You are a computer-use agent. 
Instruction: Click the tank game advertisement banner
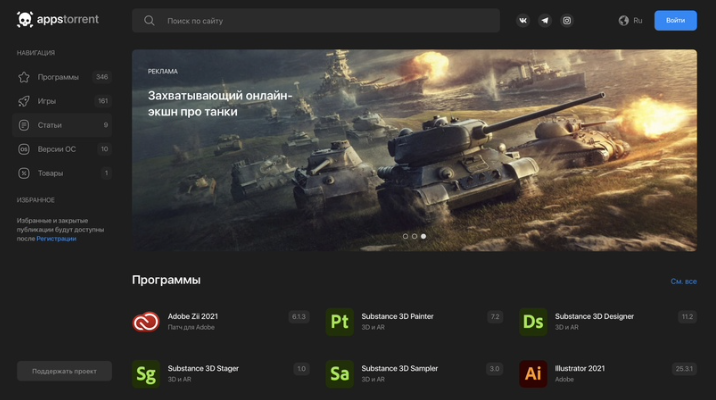coord(414,150)
